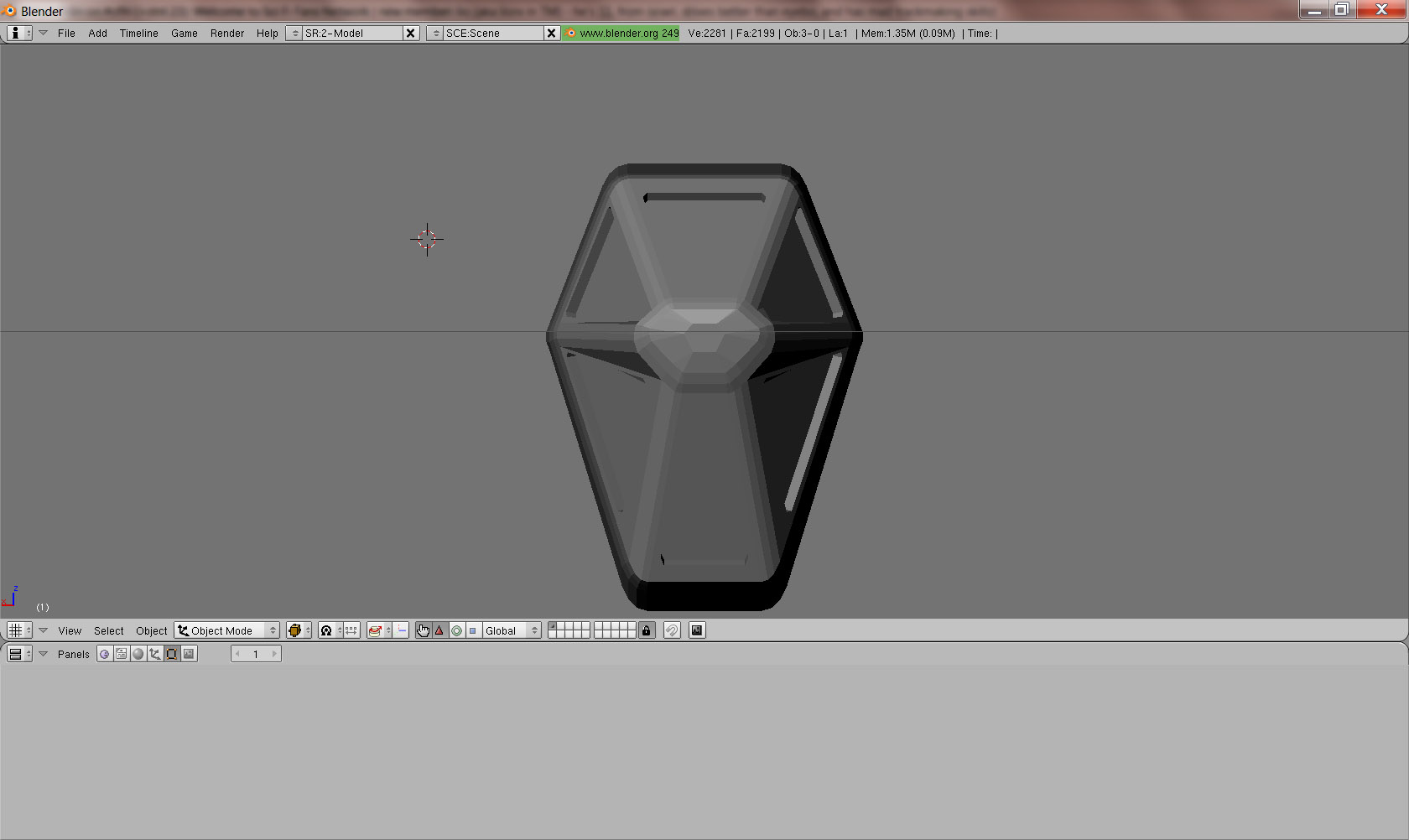1409x840 pixels.
Task: Select the triangle translate manipulator icon
Action: pyautogui.click(x=439, y=630)
